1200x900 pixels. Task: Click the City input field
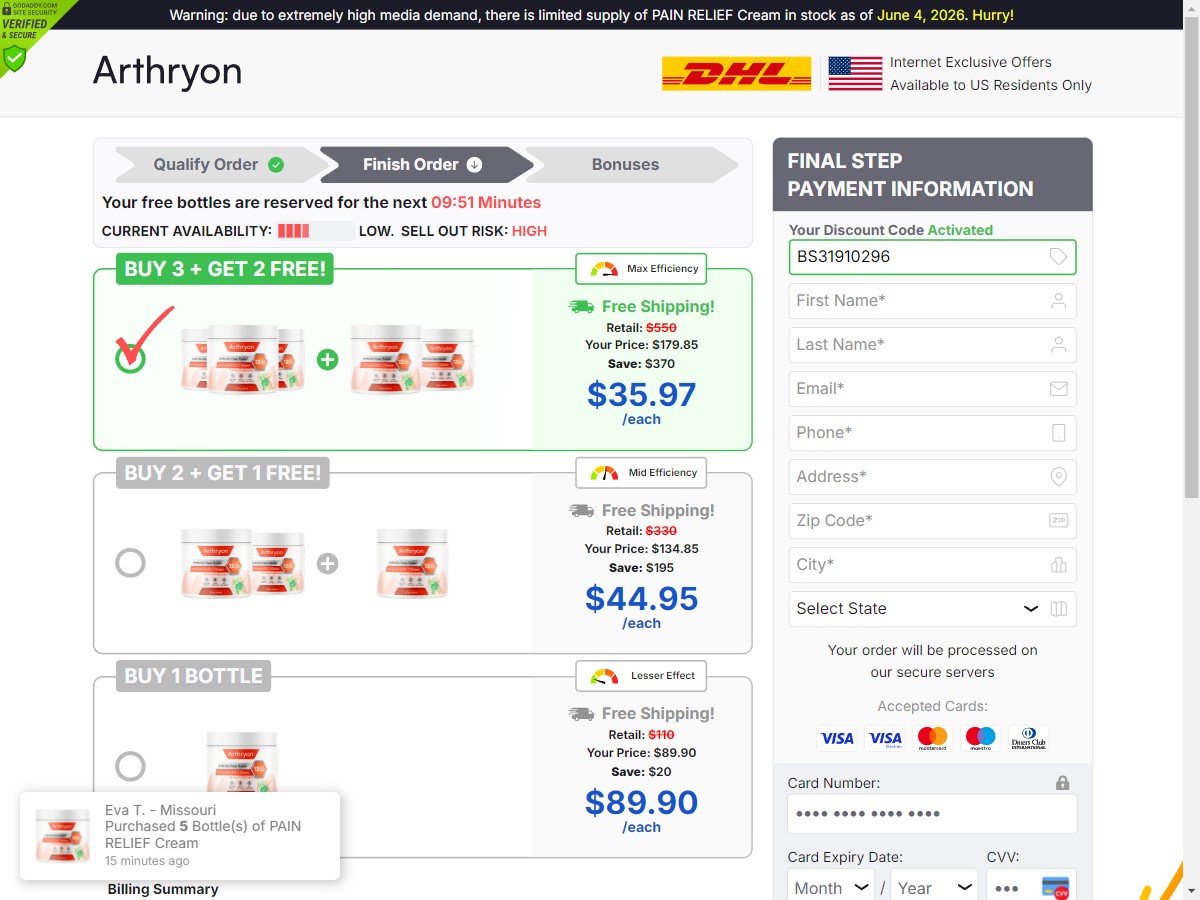932,565
